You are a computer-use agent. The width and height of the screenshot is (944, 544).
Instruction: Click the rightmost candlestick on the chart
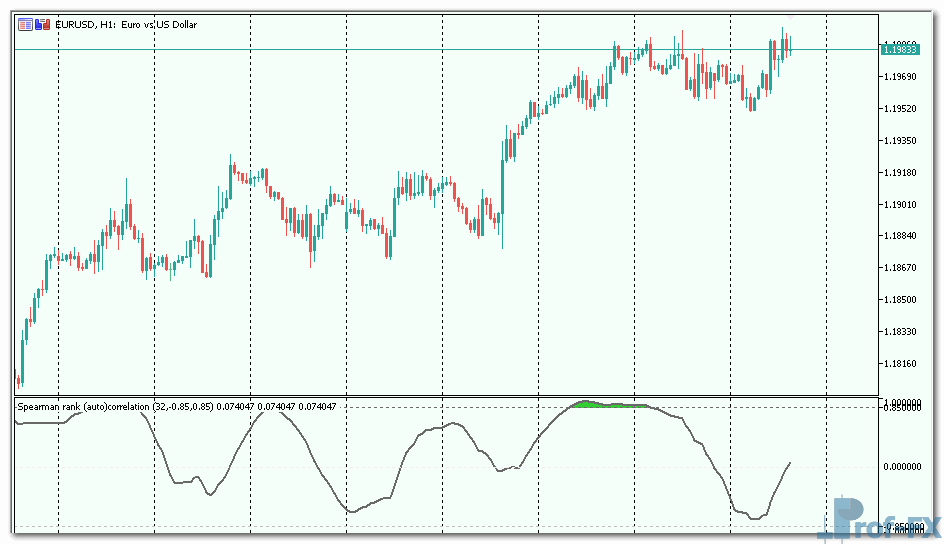click(789, 46)
